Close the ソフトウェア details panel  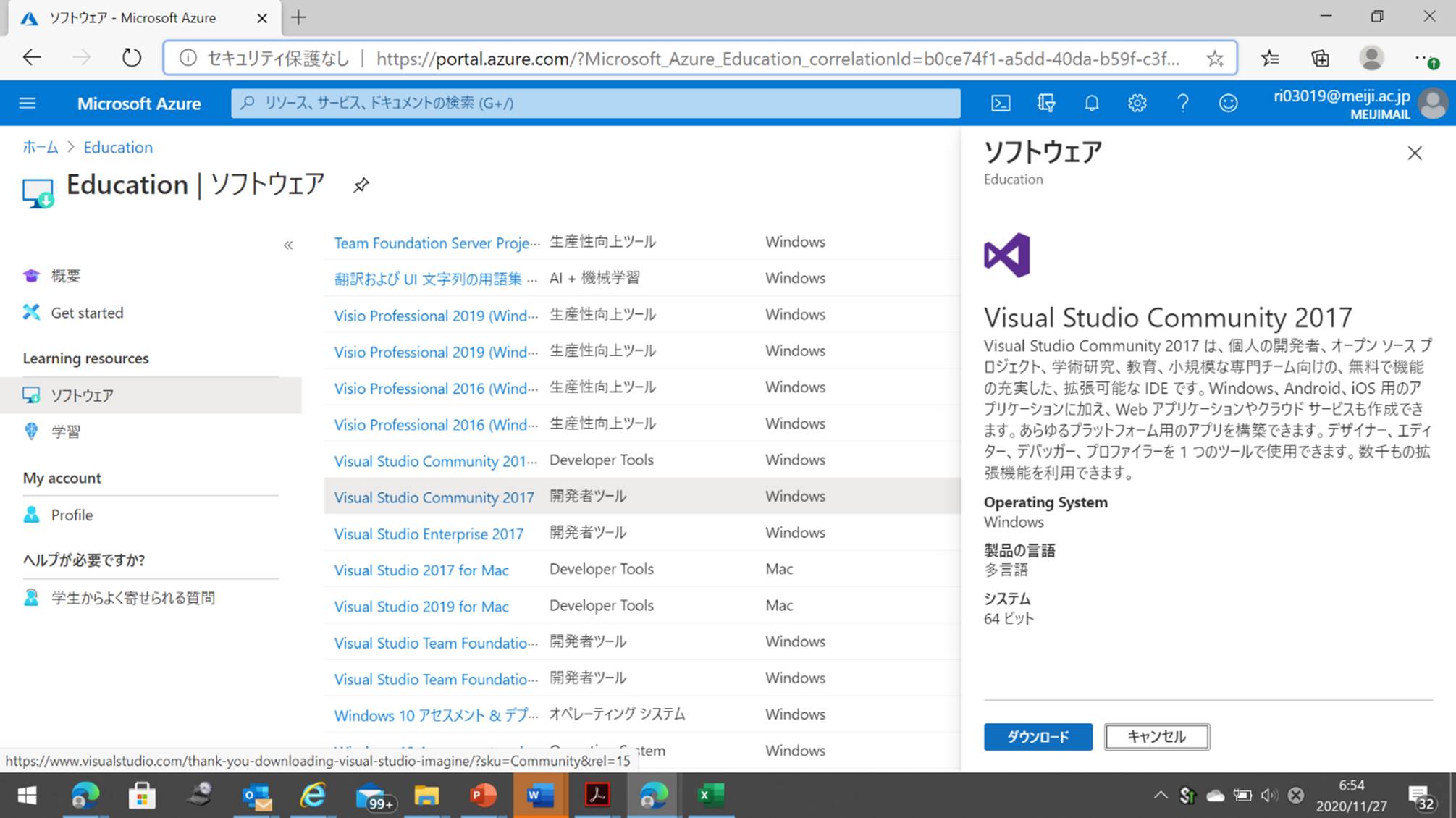coord(1414,153)
